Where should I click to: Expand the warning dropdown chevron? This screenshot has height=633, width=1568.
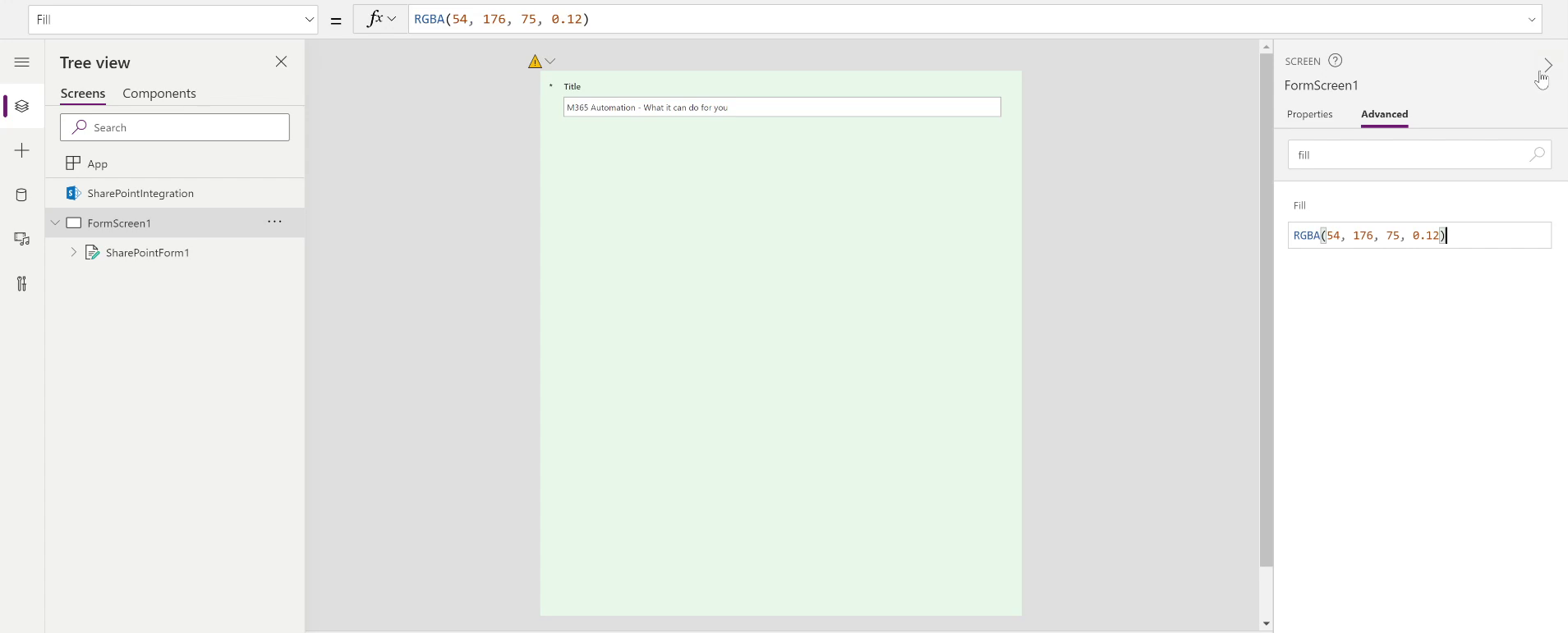coord(550,62)
